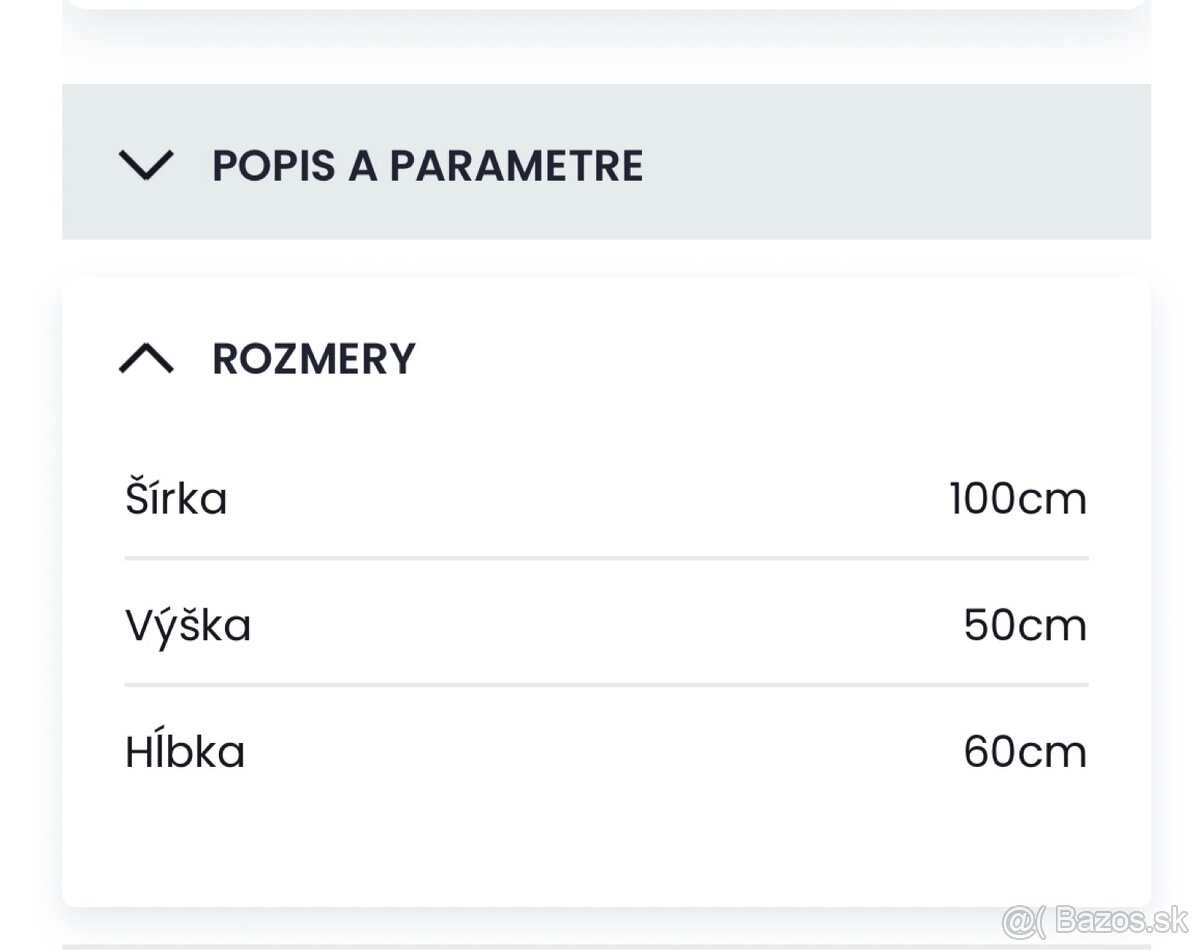Click the ROZMERY section title text

[x=313, y=358]
